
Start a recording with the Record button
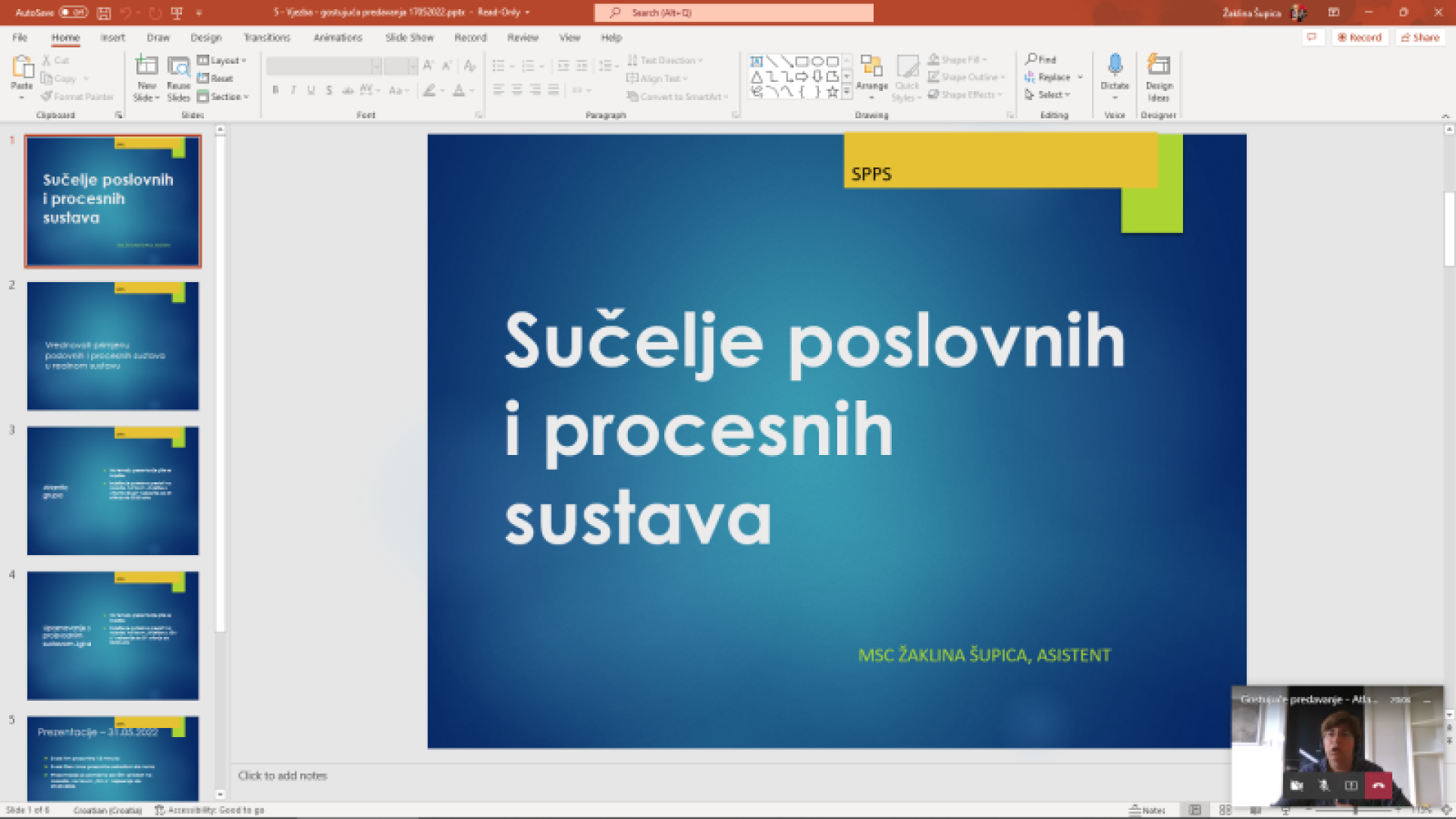tap(1359, 37)
